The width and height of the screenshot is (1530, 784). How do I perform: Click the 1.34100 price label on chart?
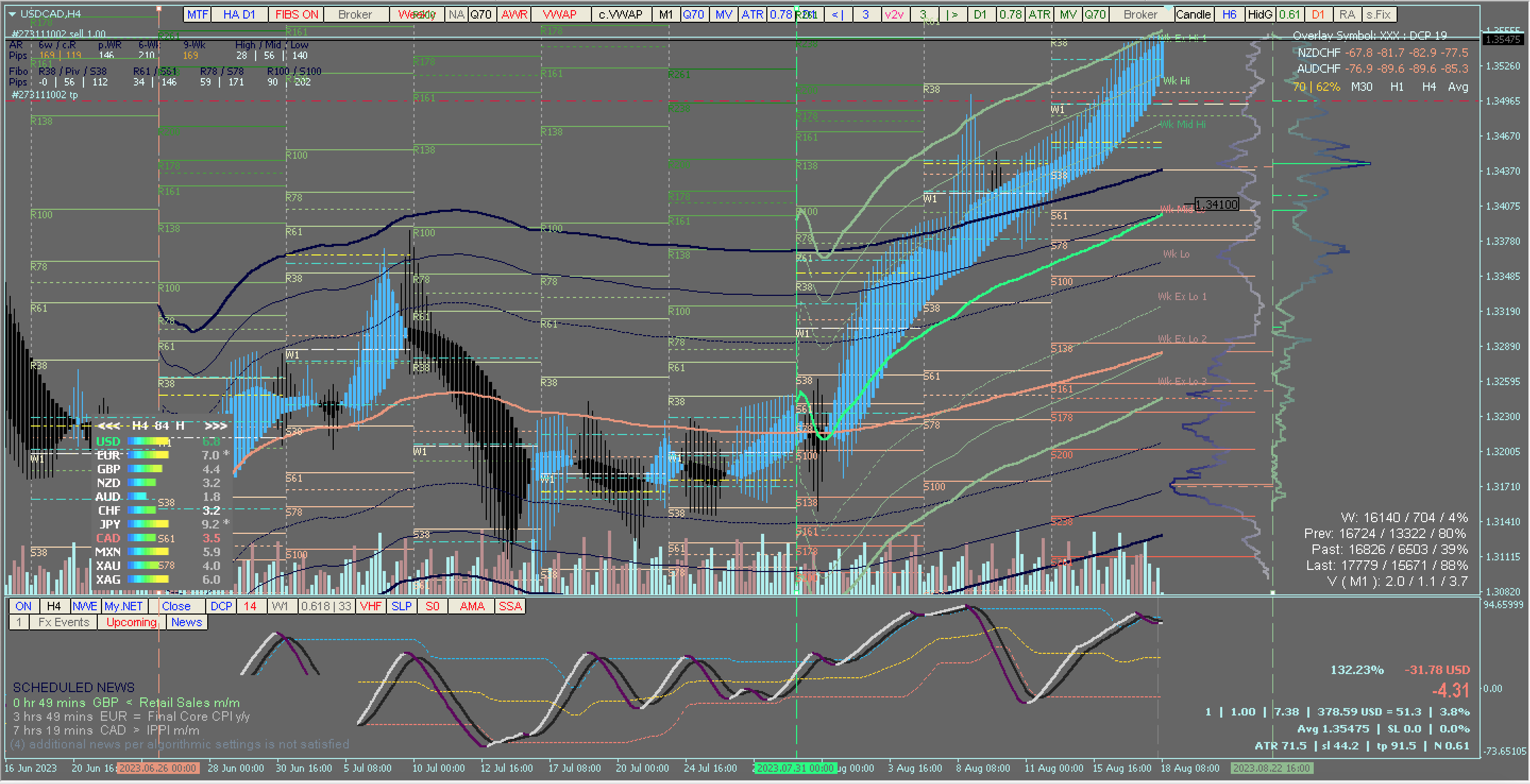coord(1216,204)
